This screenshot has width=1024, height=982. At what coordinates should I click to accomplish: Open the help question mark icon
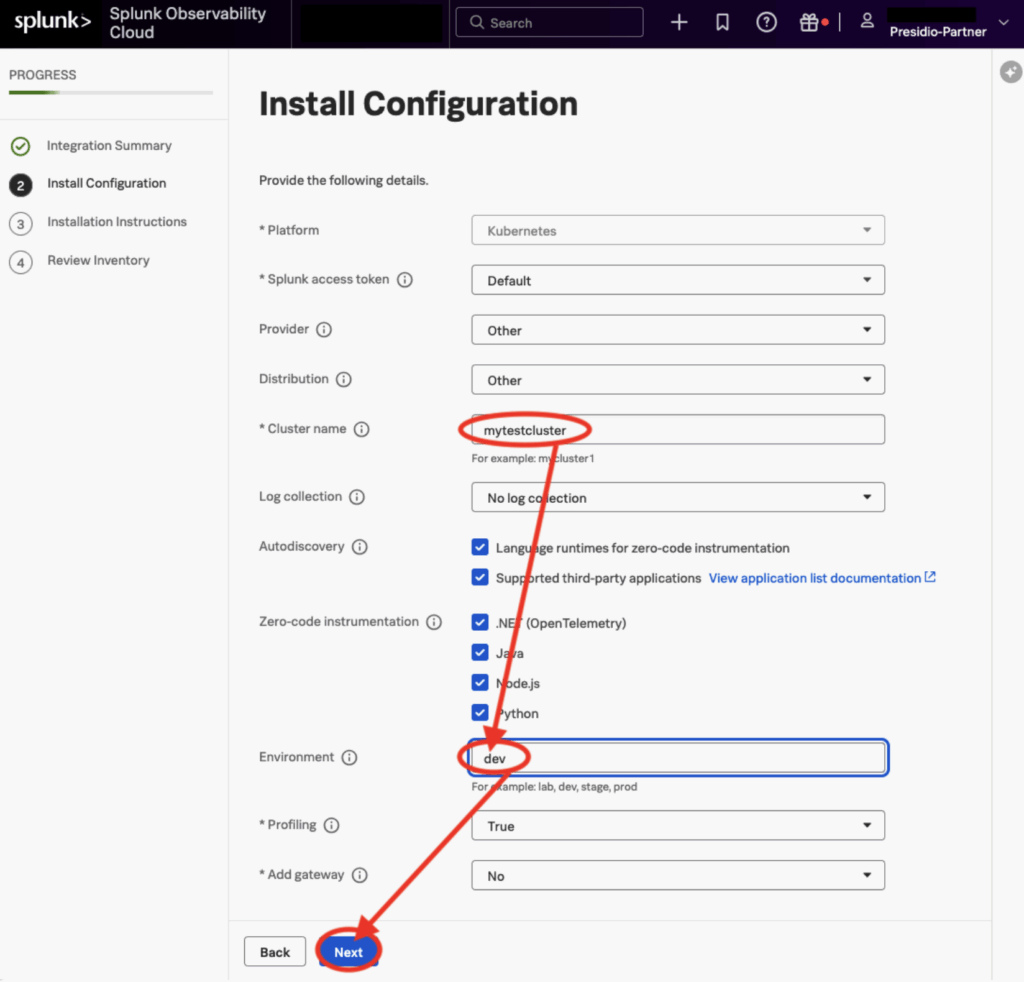pyautogui.click(x=766, y=21)
